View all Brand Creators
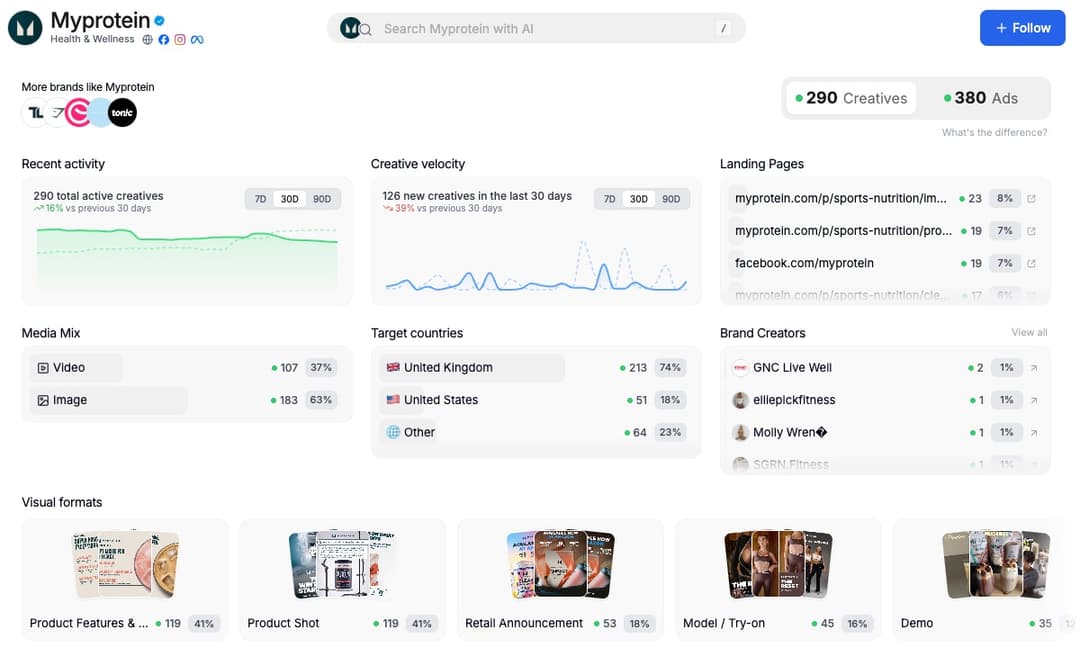The height and width of the screenshot is (648, 1080). click(x=1029, y=333)
